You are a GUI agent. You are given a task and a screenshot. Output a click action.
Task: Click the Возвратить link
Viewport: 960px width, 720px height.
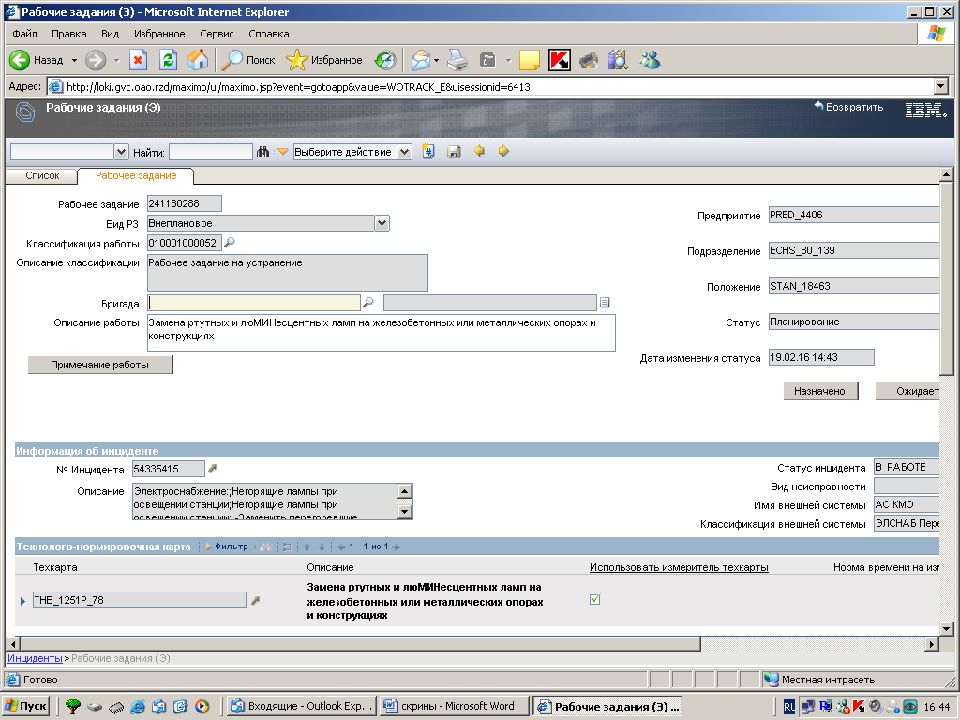[849, 107]
